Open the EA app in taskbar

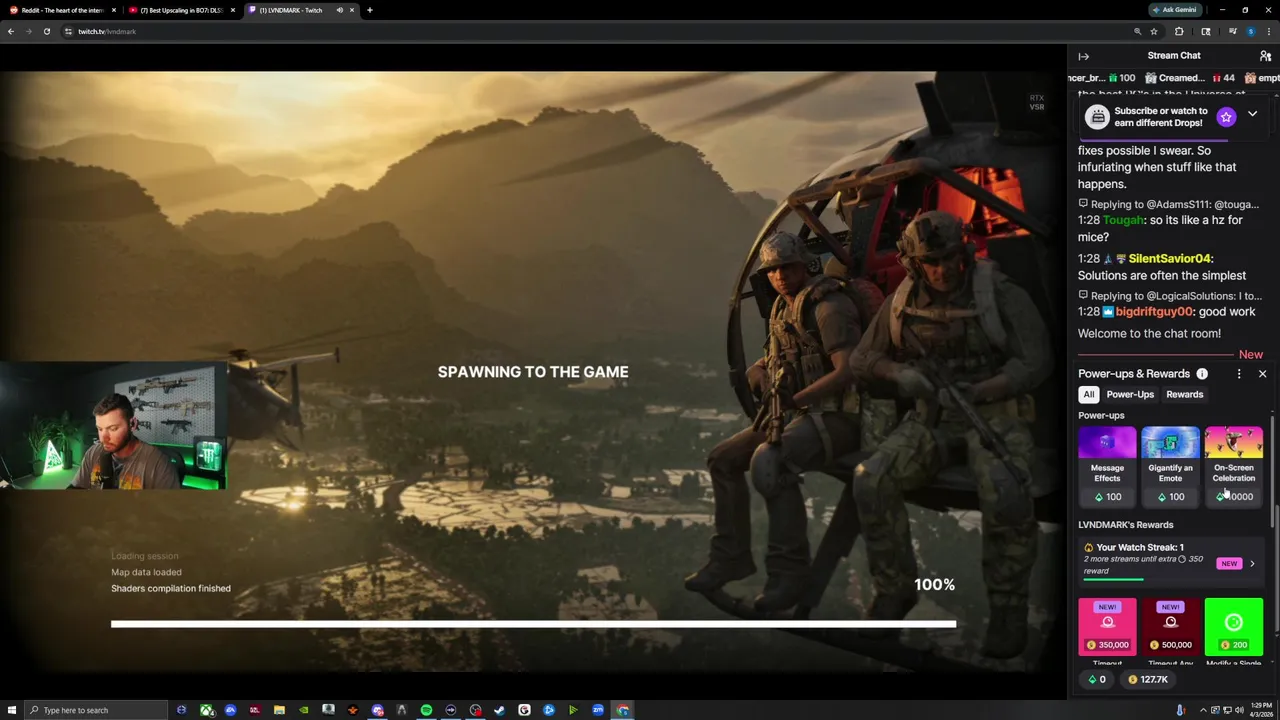(x=230, y=710)
